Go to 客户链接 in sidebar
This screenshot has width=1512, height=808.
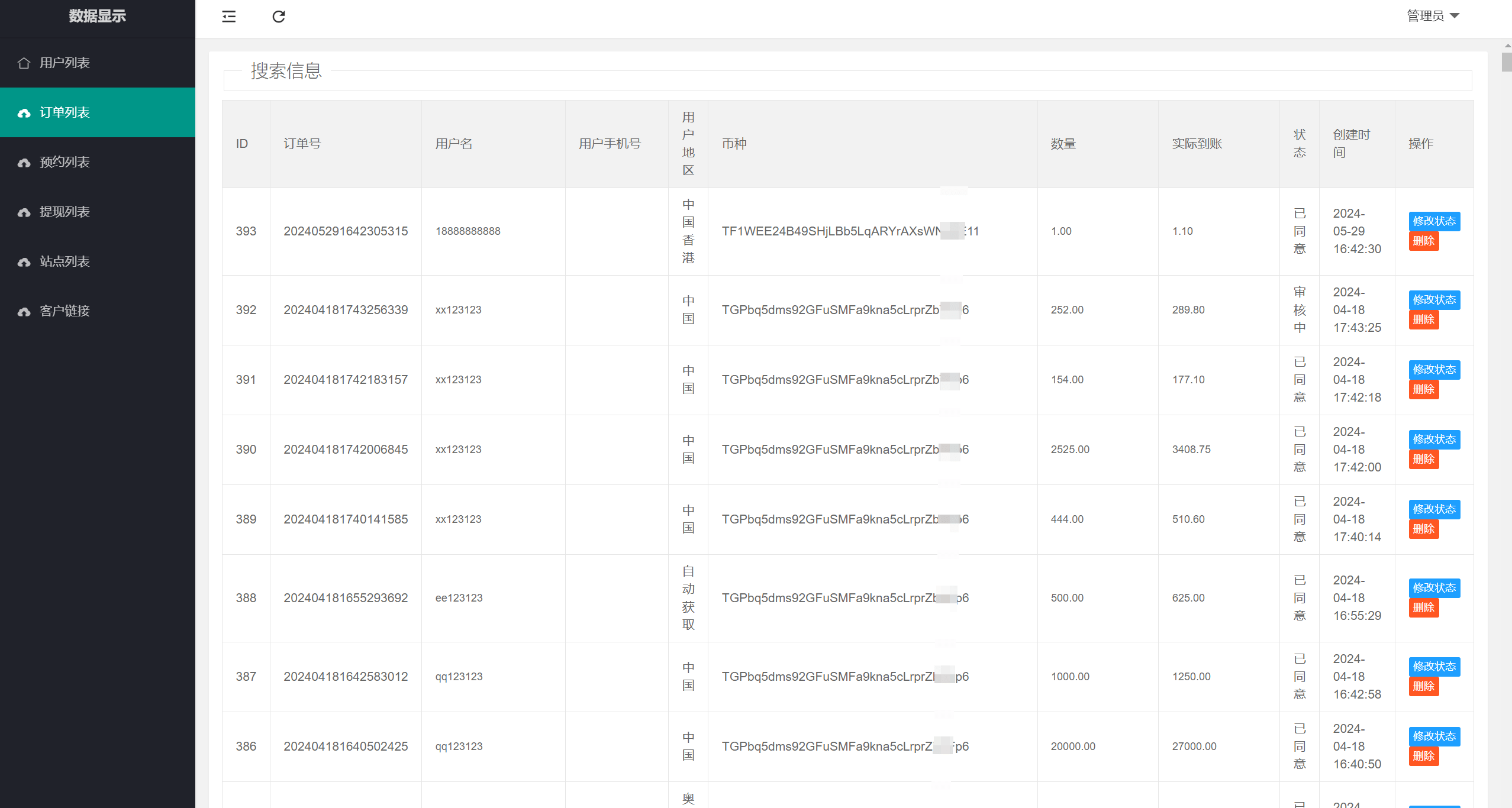coord(65,311)
